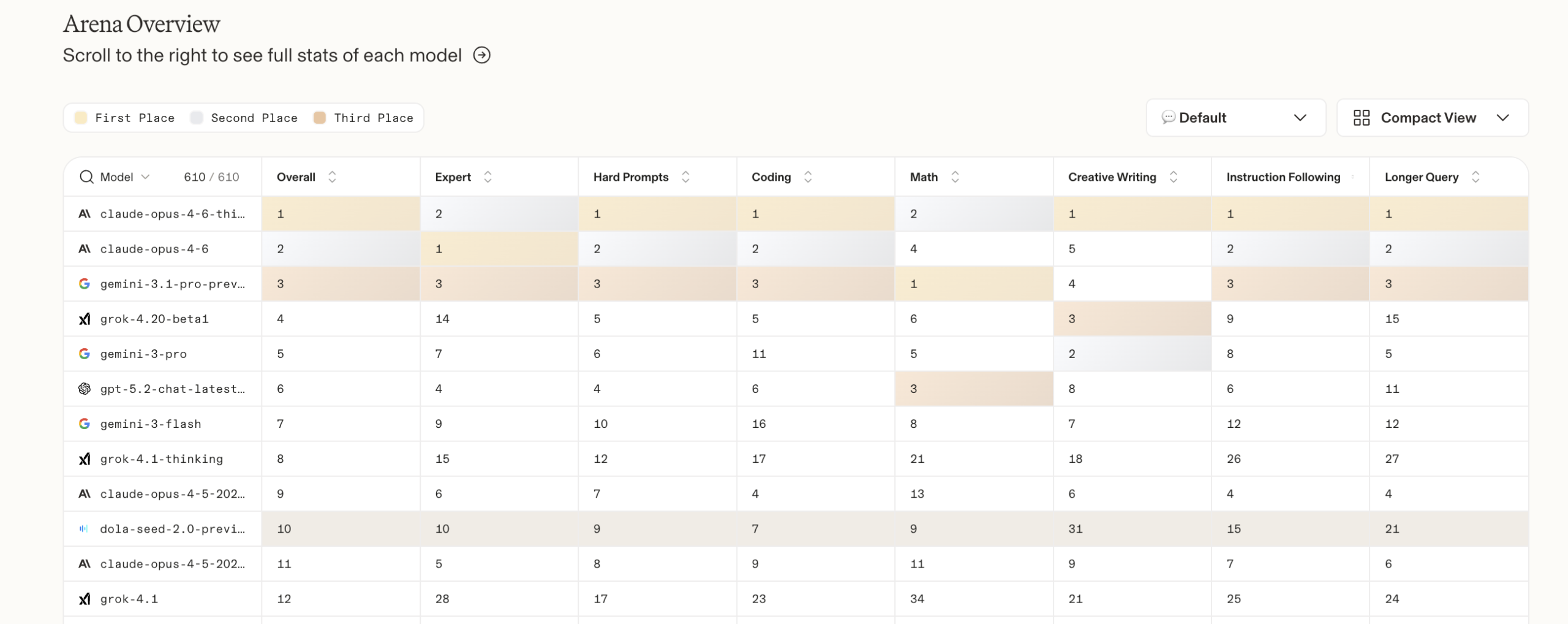Click the grid icon in Compact View
This screenshot has height=624, width=1568.
pos(1361,118)
